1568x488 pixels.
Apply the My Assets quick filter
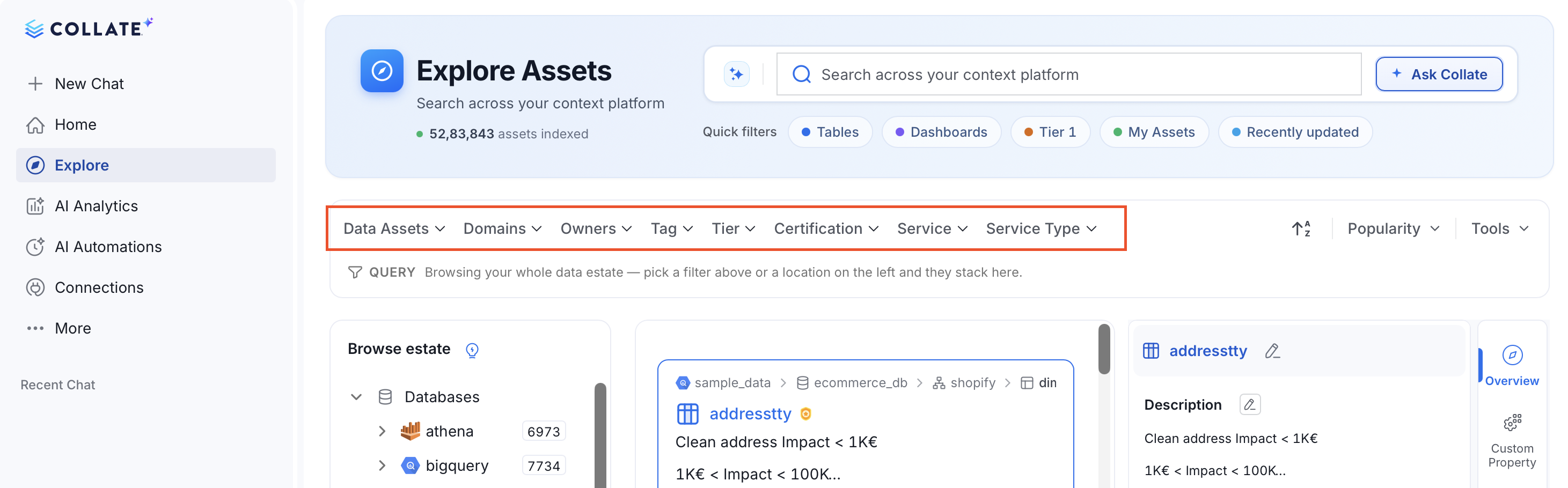click(x=1154, y=132)
